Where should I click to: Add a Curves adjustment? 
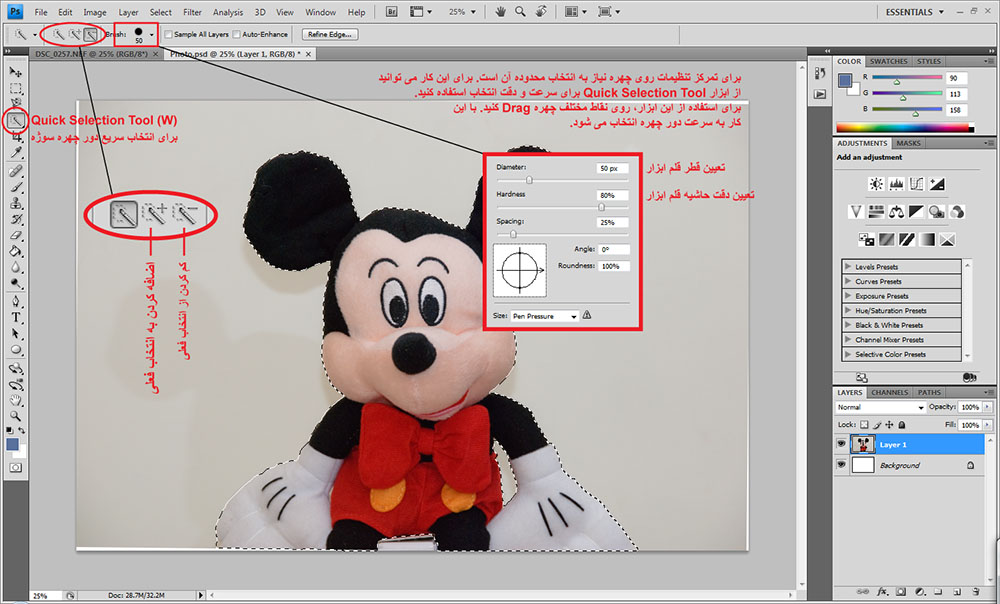coord(916,184)
